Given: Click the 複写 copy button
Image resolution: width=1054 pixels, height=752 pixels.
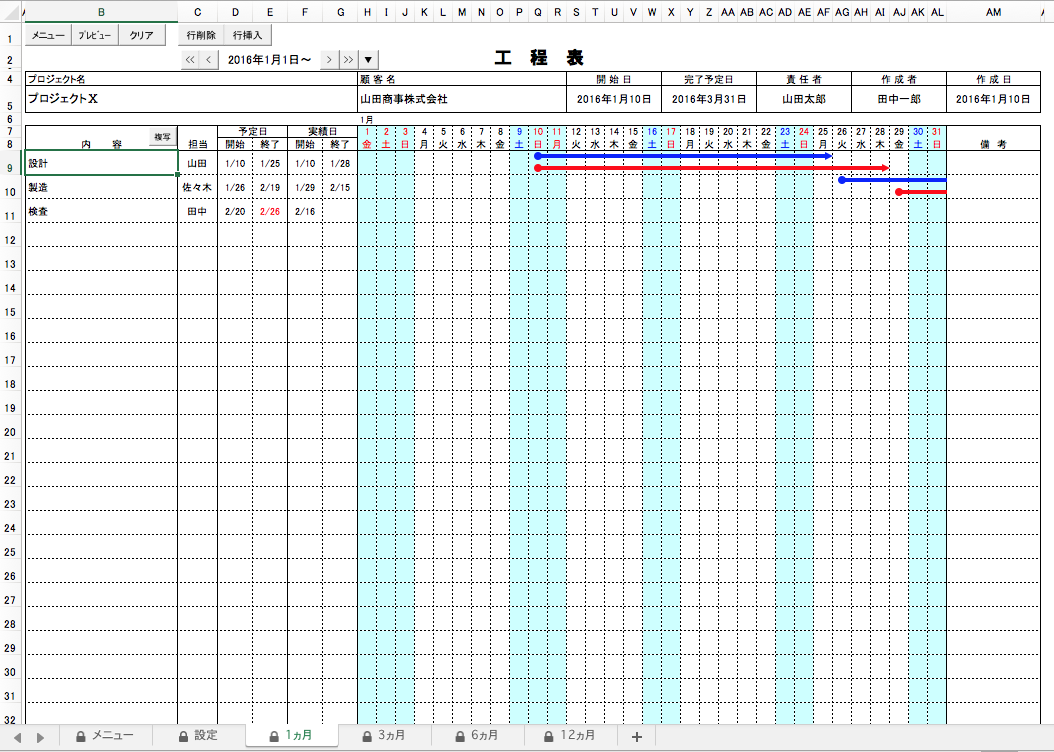Looking at the screenshot, I should pyautogui.click(x=162, y=136).
